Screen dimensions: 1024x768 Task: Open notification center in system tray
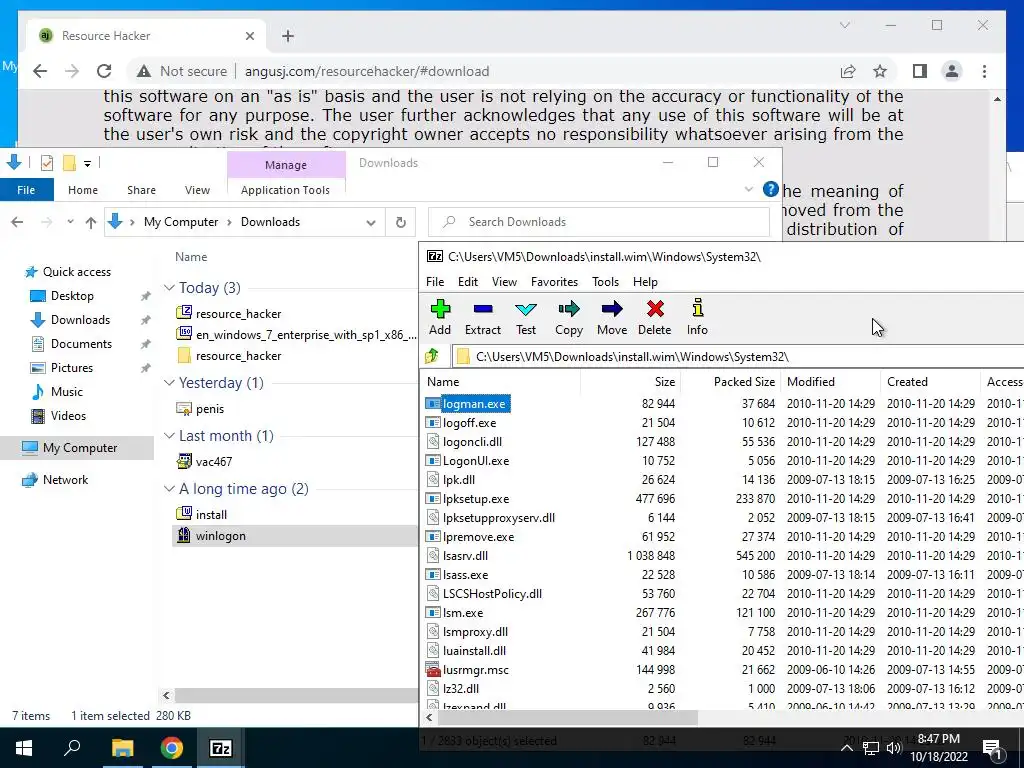tap(993, 748)
